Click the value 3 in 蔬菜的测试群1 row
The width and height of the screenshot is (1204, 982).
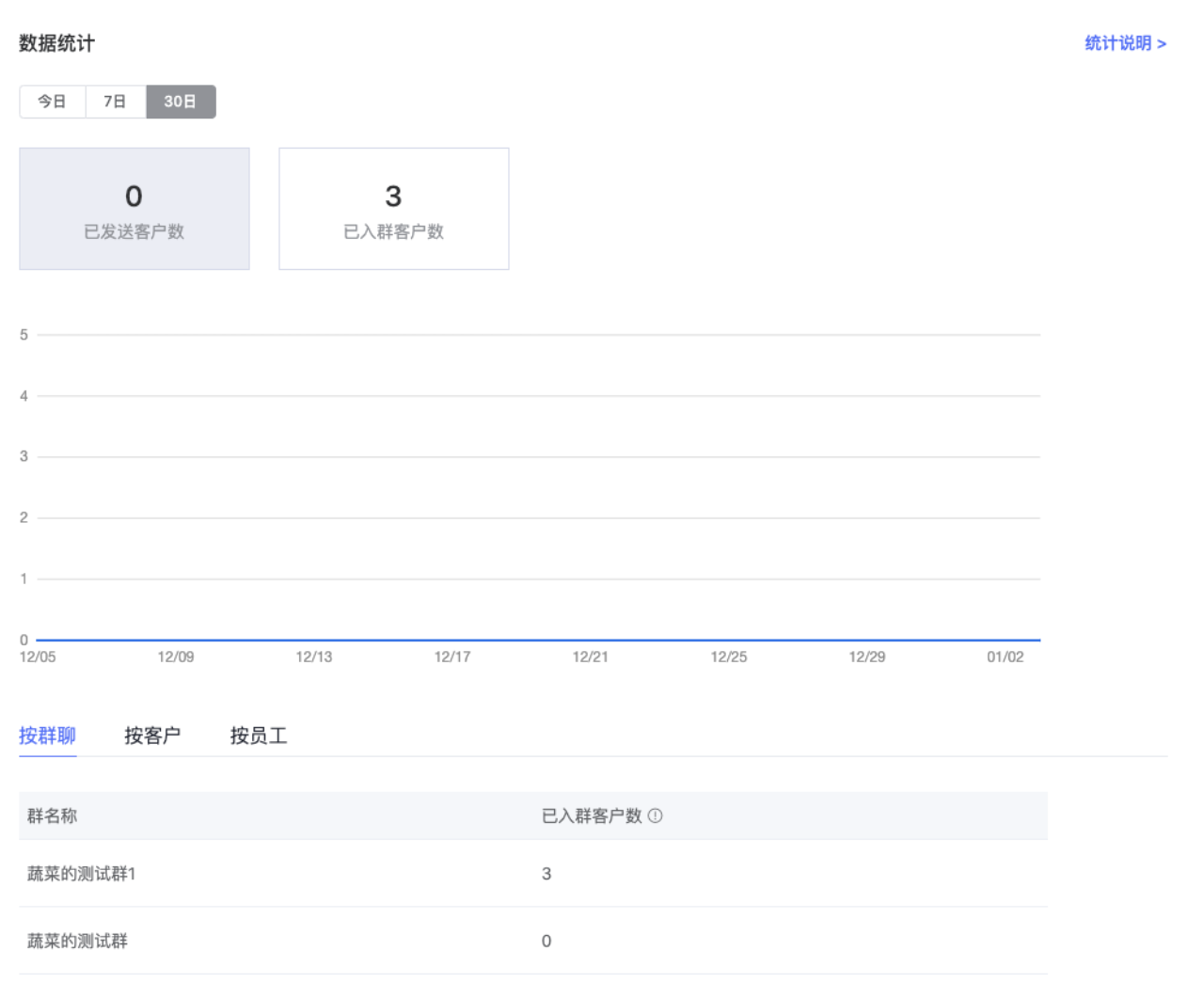pyautogui.click(x=547, y=874)
